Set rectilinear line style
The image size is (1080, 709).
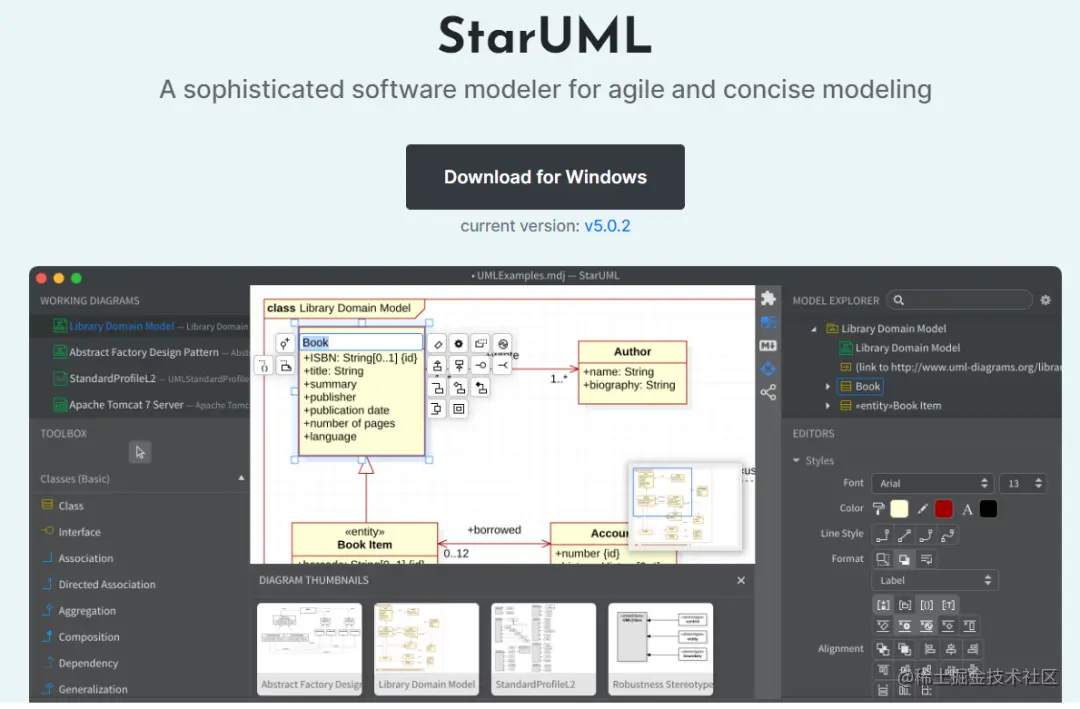click(x=882, y=535)
